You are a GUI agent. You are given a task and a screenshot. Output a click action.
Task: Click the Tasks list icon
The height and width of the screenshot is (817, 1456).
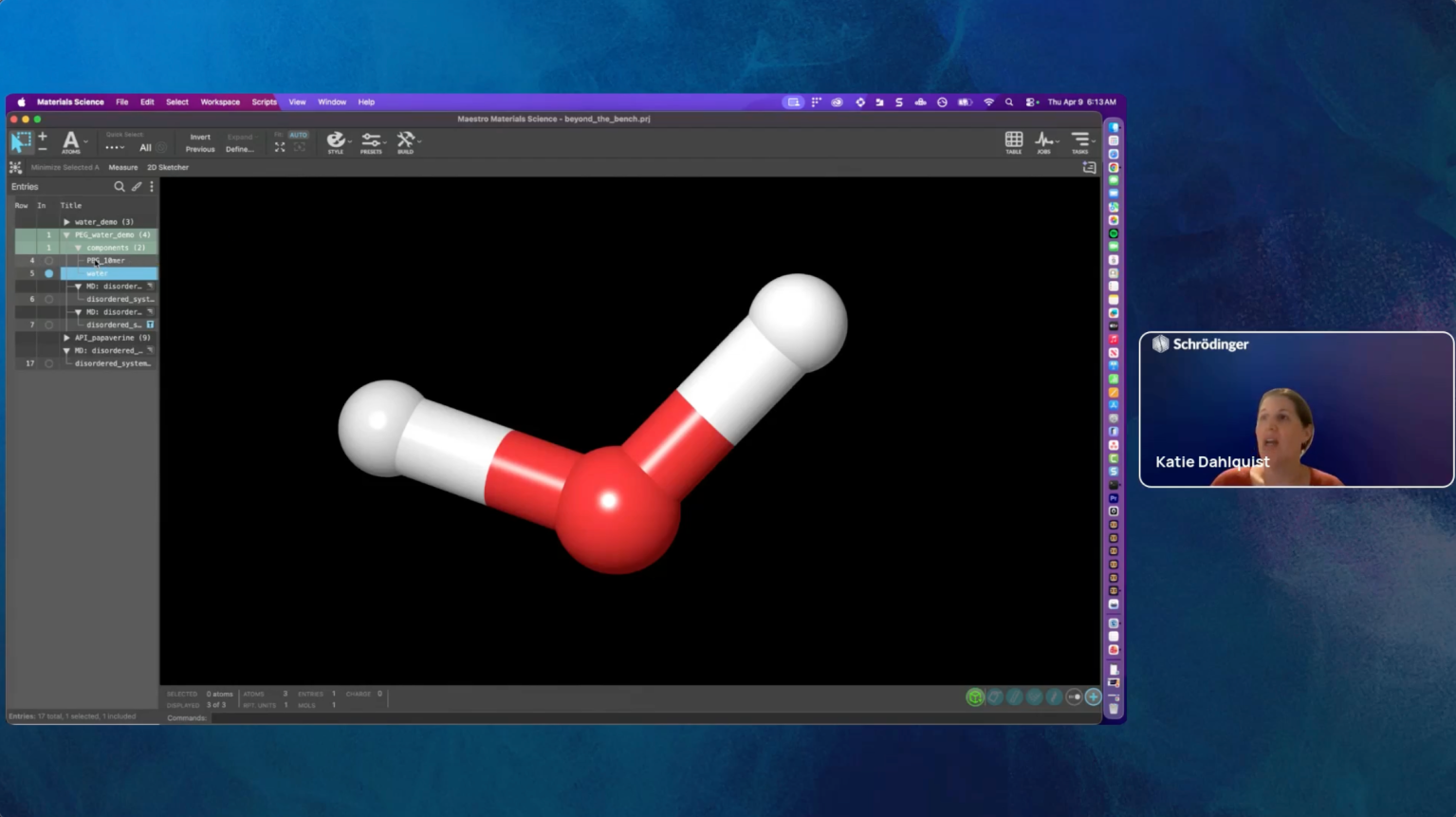point(1079,140)
